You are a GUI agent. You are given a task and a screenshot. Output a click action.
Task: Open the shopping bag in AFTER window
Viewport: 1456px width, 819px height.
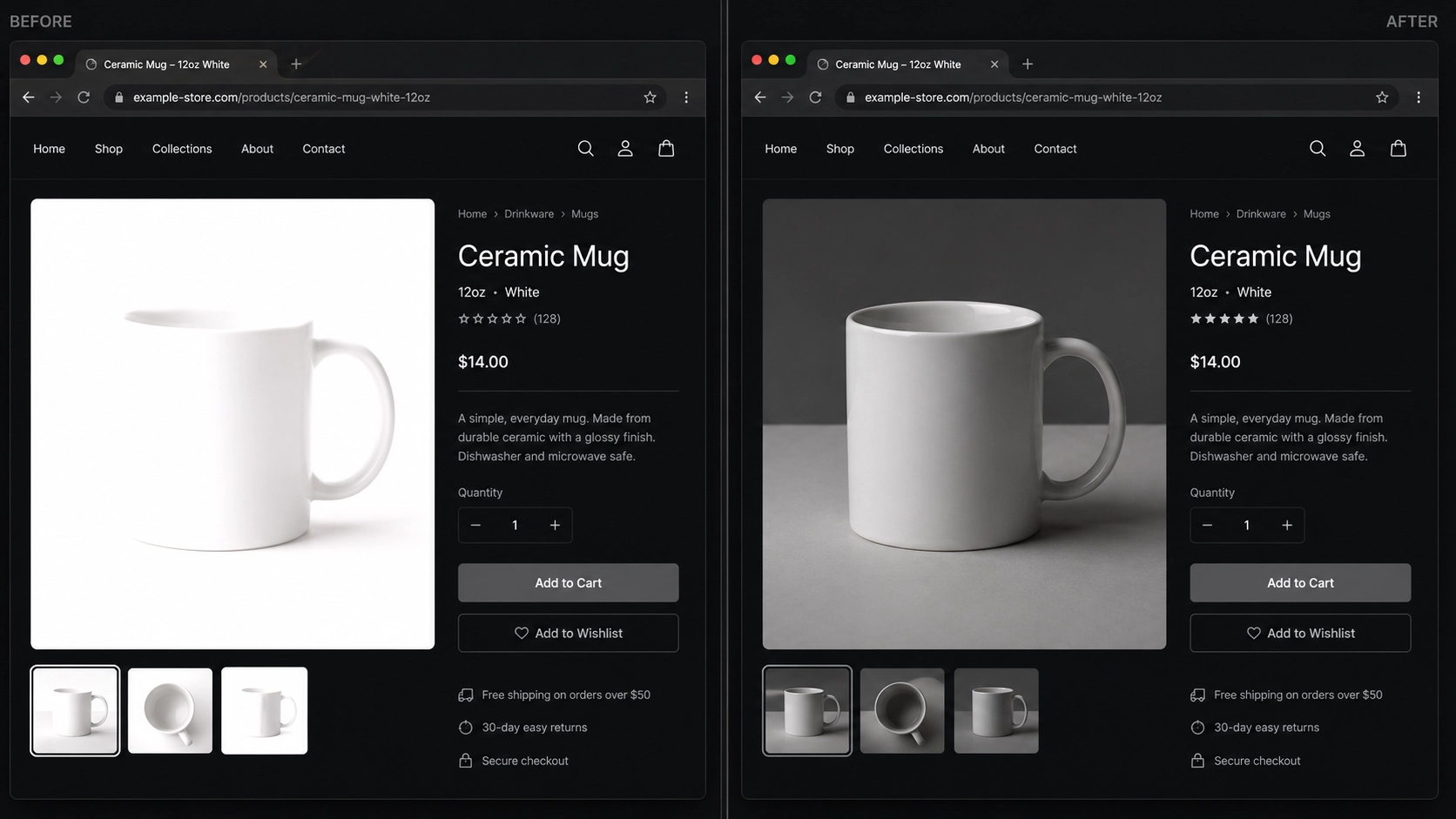pyautogui.click(x=1399, y=149)
